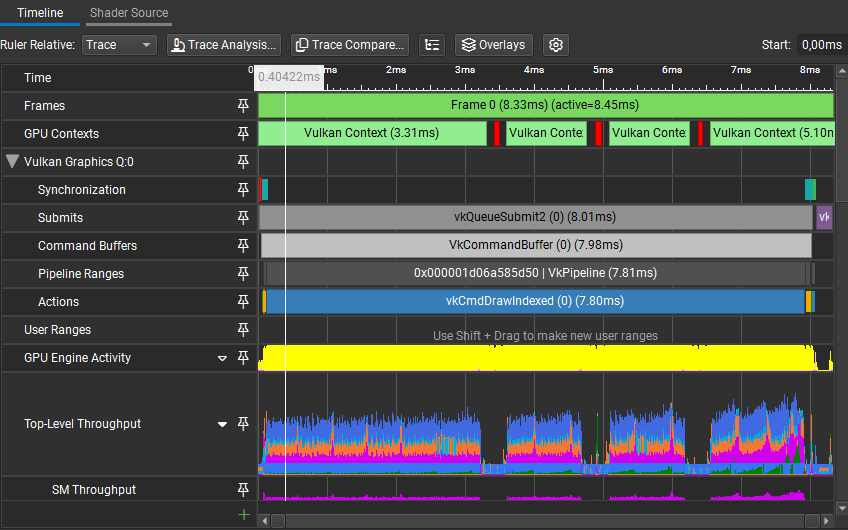848x530 pixels.
Task: Switch to the Shader Source tab
Action: click(129, 13)
